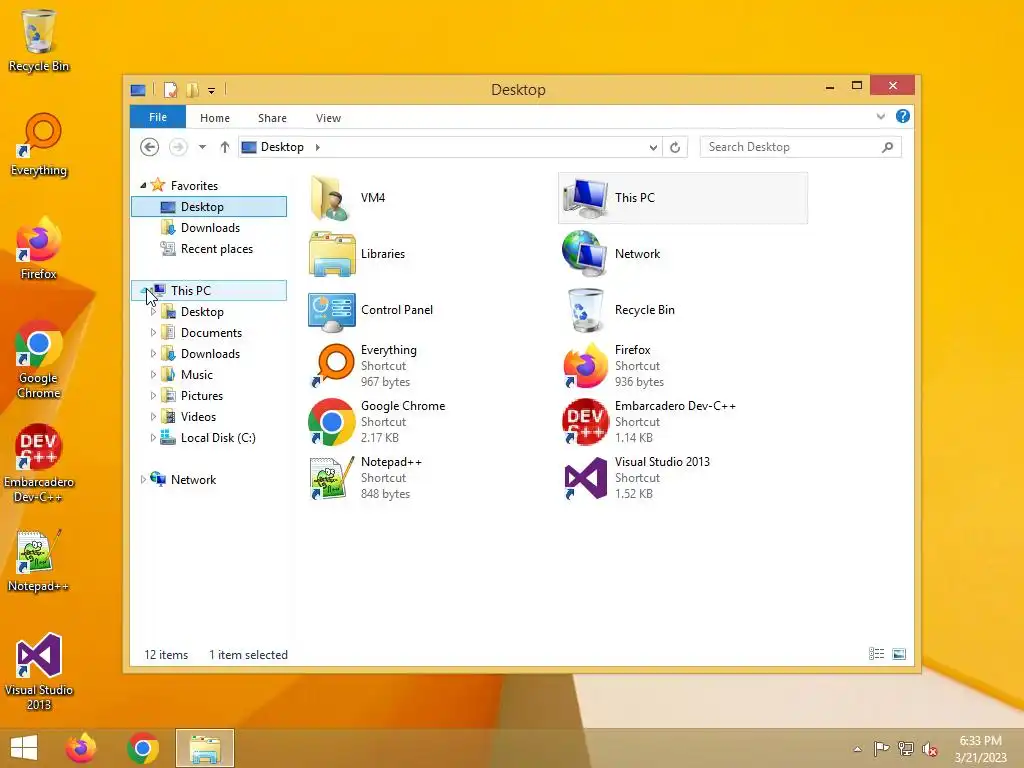The height and width of the screenshot is (768, 1024).
Task: Select Visual Studio 2013 shortcut in Explorer
Action: [x=585, y=478]
